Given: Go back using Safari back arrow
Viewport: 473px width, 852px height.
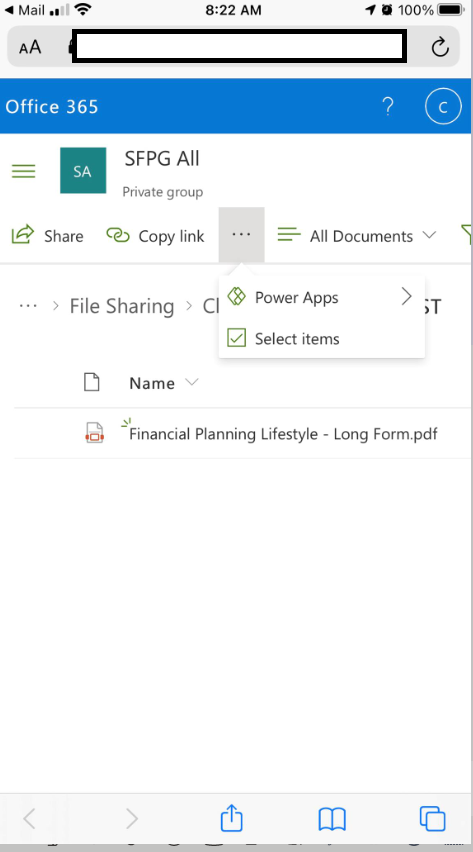Looking at the screenshot, I should click(x=29, y=818).
